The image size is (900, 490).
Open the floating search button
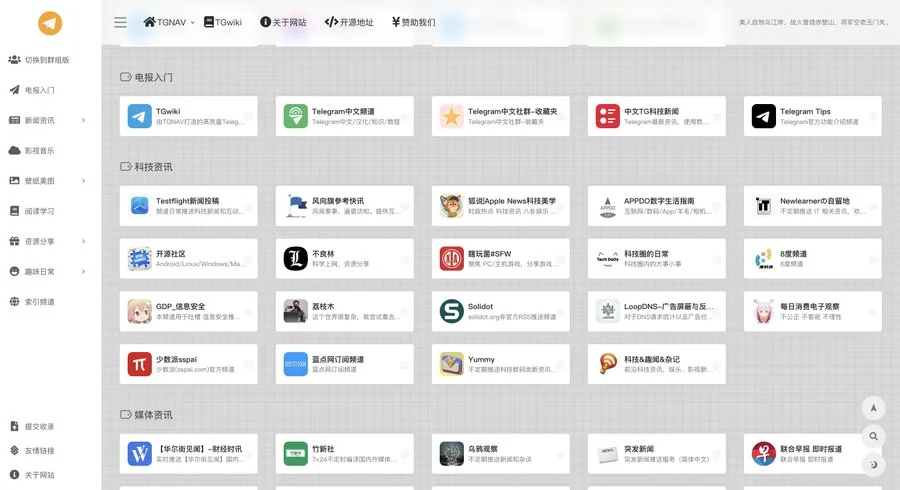(873, 436)
